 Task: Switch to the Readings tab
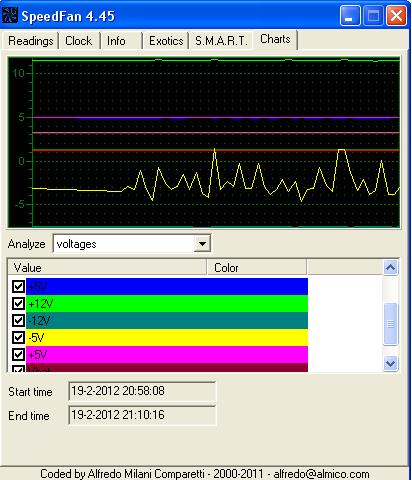coord(30,41)
